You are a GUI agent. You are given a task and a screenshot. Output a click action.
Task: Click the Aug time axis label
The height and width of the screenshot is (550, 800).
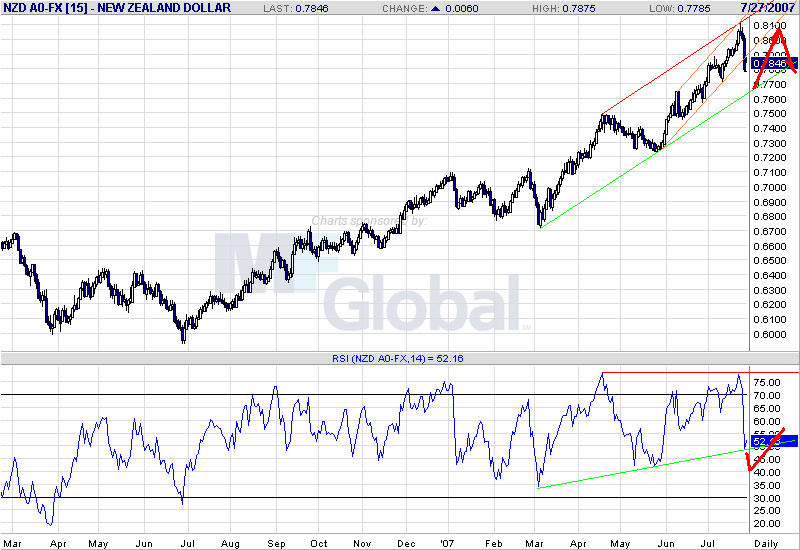tap(230, 544)
